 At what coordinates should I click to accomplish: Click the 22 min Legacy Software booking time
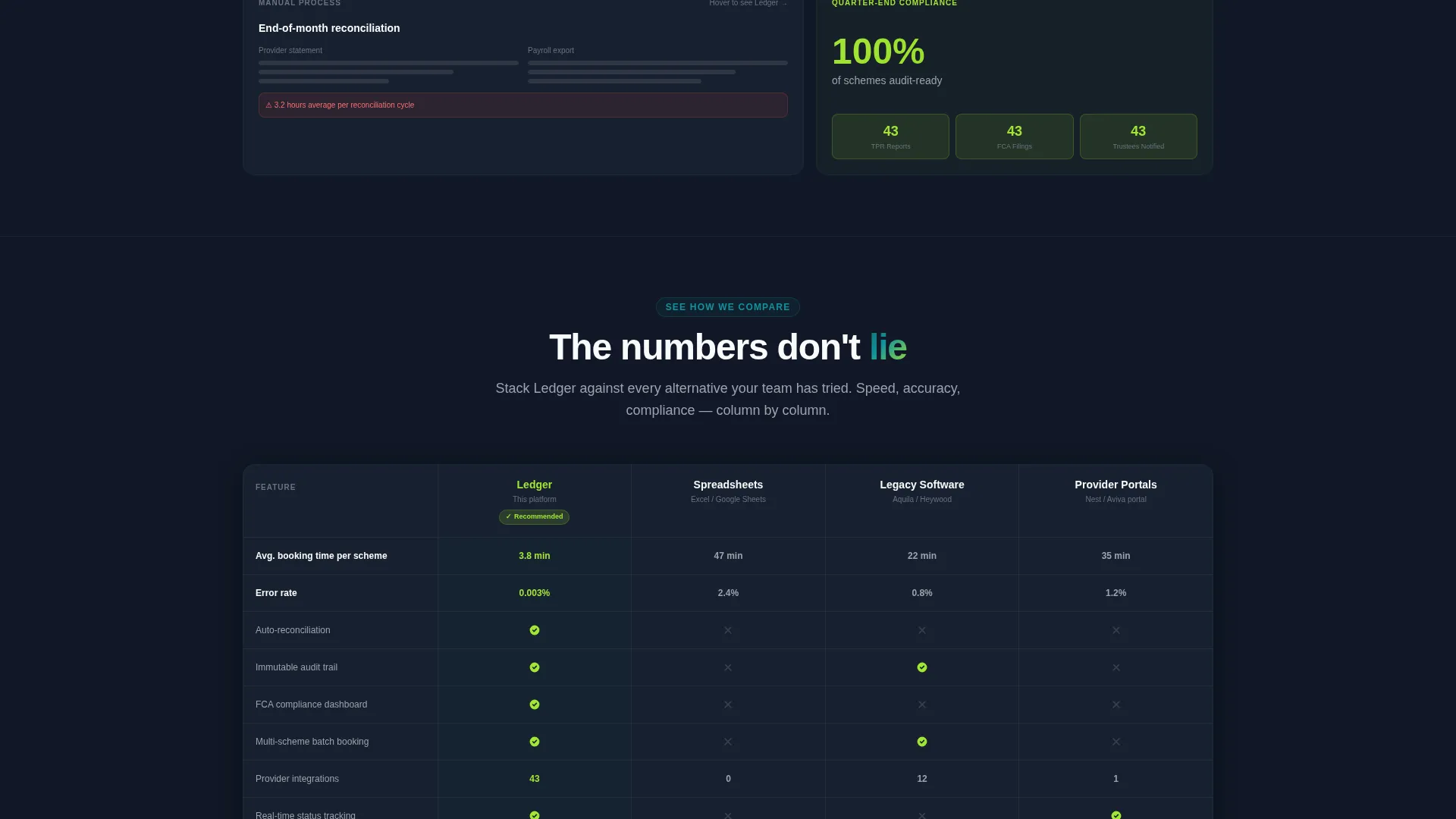pos(922,556)
